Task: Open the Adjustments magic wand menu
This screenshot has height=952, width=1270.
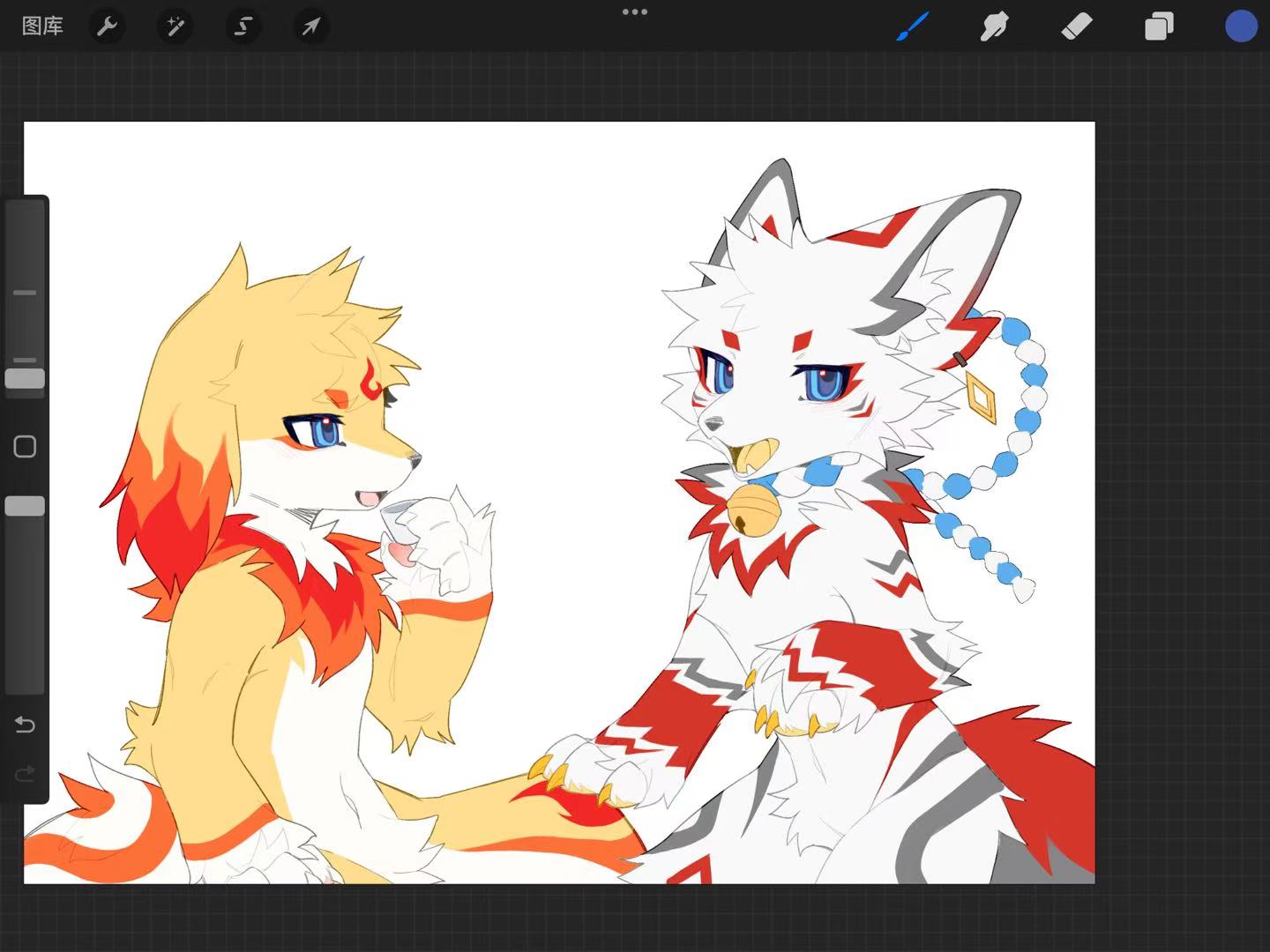Action: (x=175, y=26)
